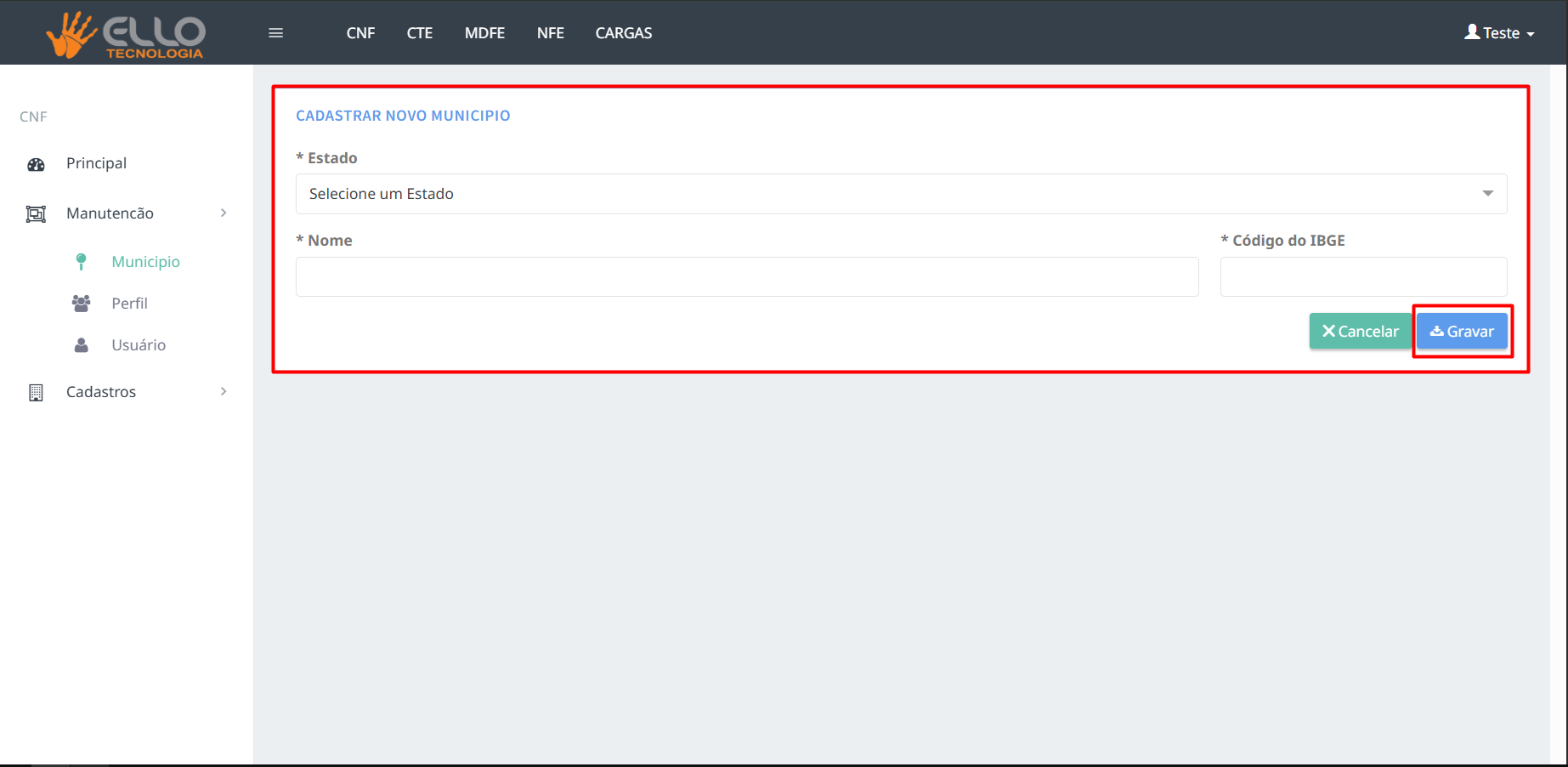The height and width of the screenshot is (767, 1568).
Task: Open the MDFE top menu
Action: point(484,33)
